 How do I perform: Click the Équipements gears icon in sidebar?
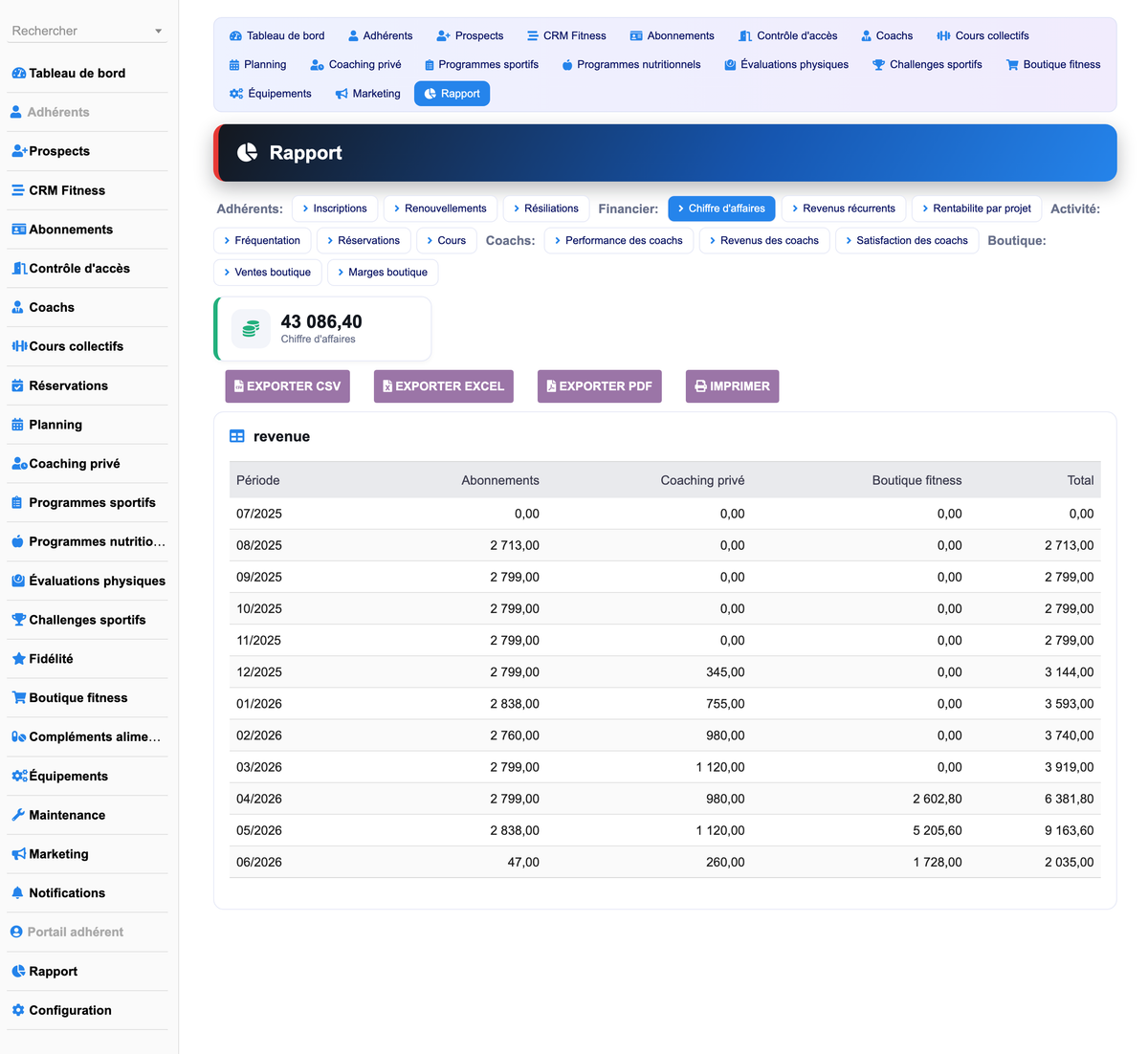(18, 776)
